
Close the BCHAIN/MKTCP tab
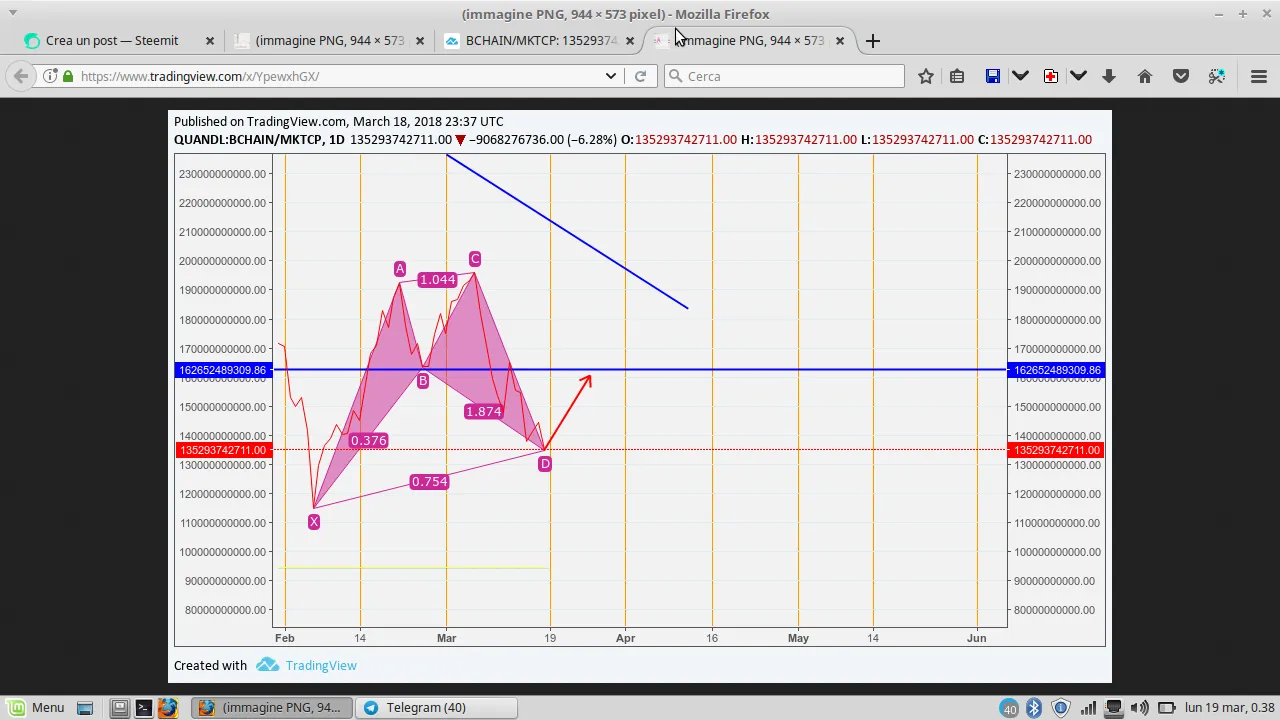pos(630,41)
